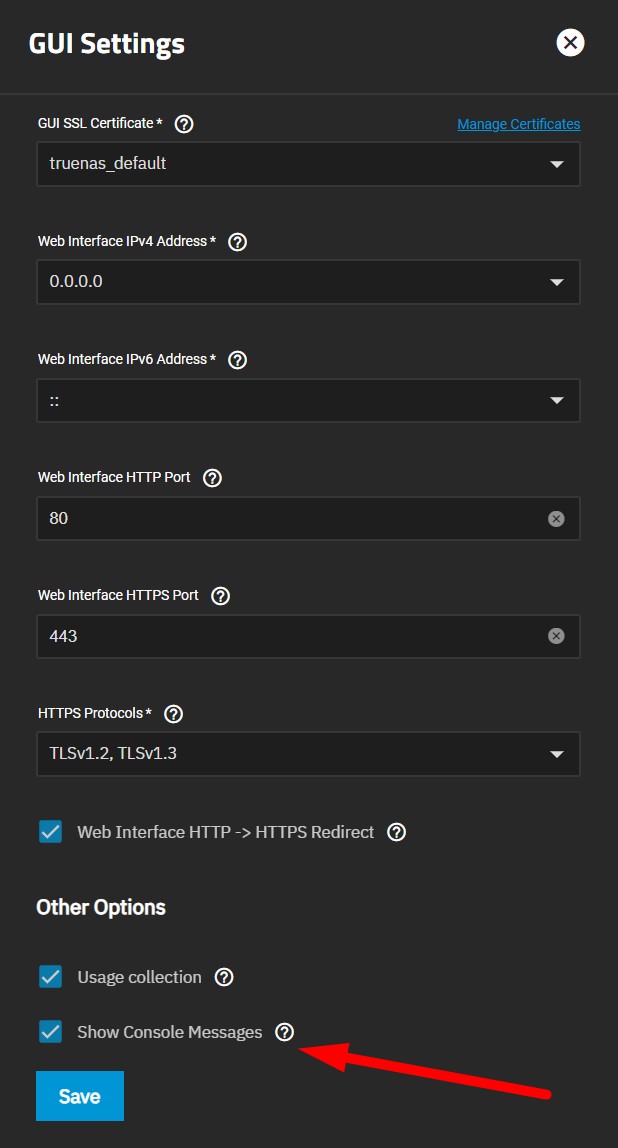Open help tooltip for GUI SSL Certificate

(185, 124)
